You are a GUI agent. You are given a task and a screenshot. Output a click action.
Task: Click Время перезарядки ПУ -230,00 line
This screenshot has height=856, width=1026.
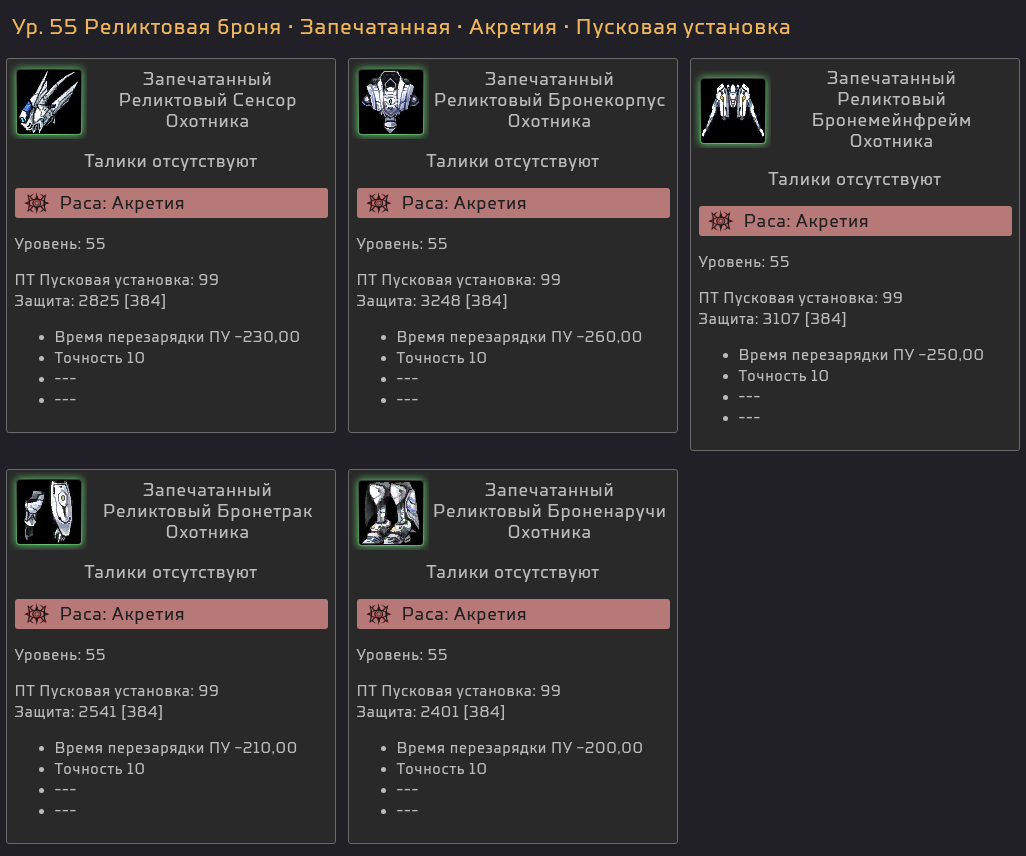pyautogui.click(x=177, y=337)
